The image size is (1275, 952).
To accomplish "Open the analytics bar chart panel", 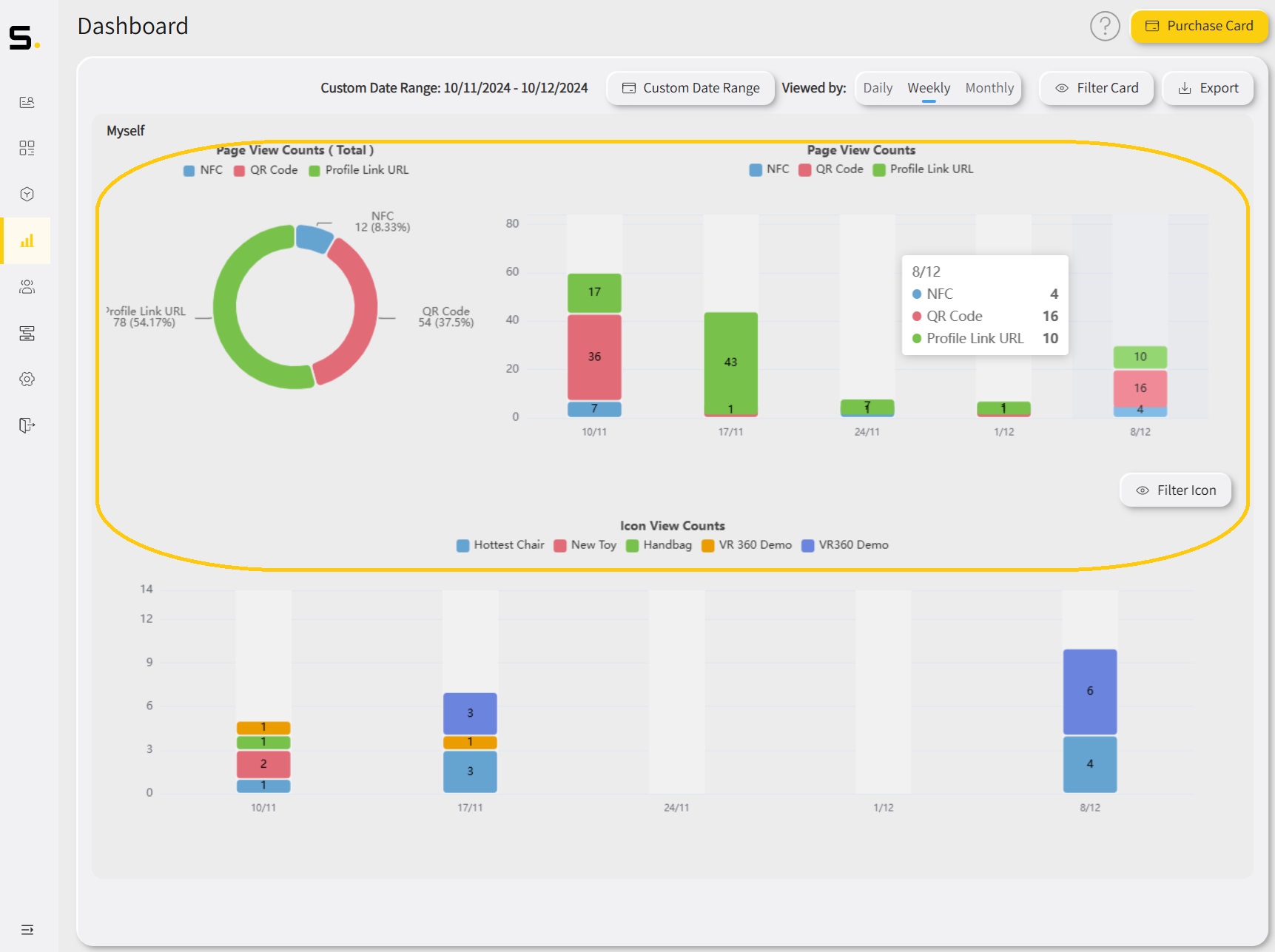I will click(x=27, y=240).
